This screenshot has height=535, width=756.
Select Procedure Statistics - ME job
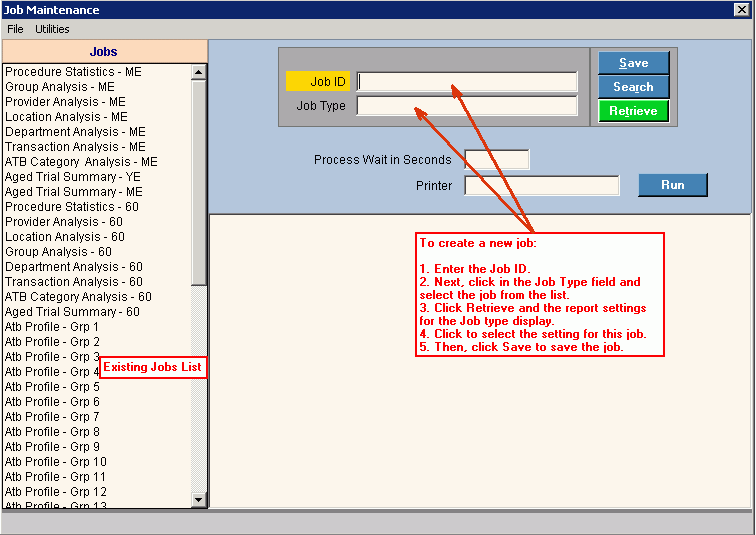73,72
